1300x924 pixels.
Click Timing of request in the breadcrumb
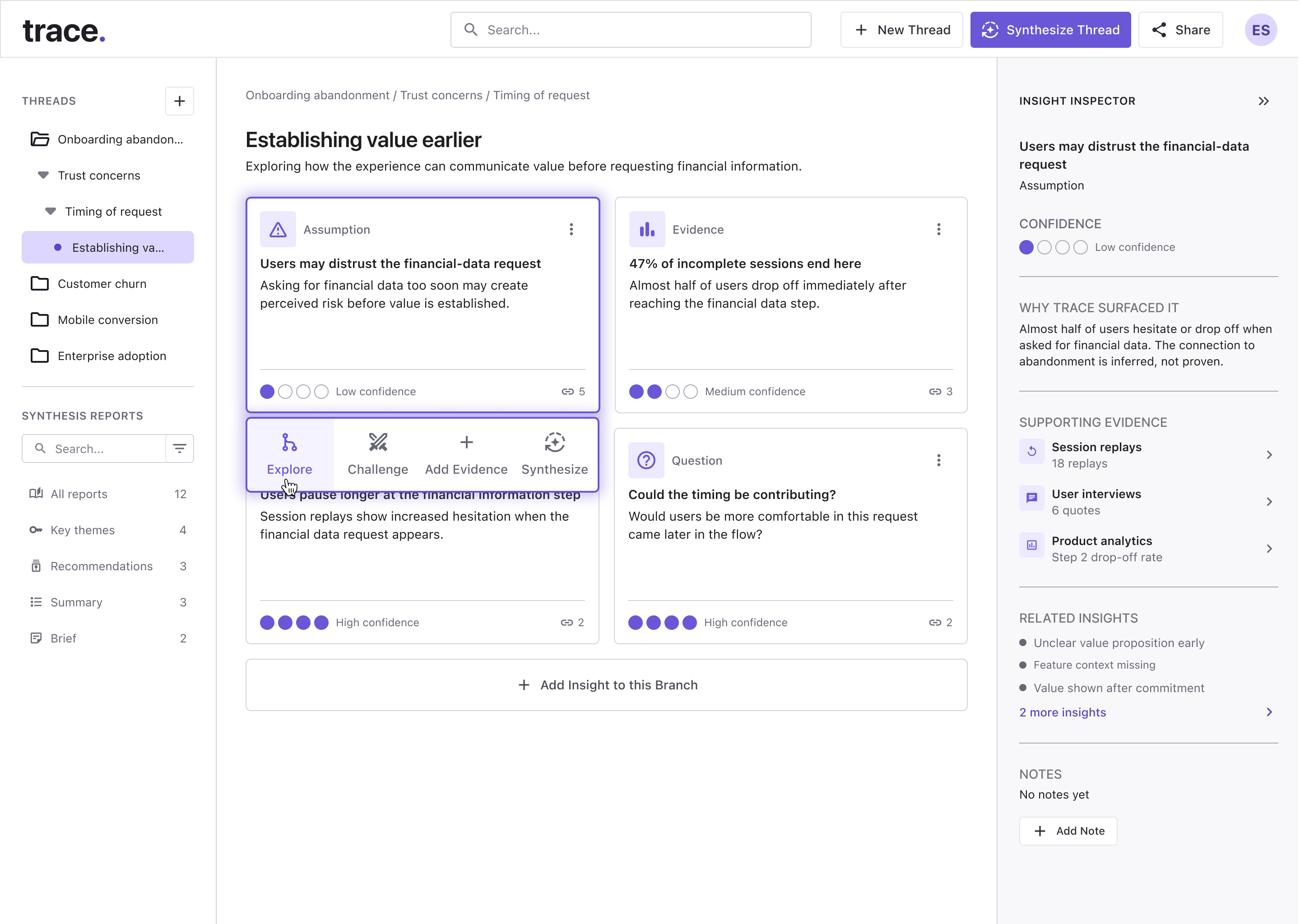click(x=541, y=95)
